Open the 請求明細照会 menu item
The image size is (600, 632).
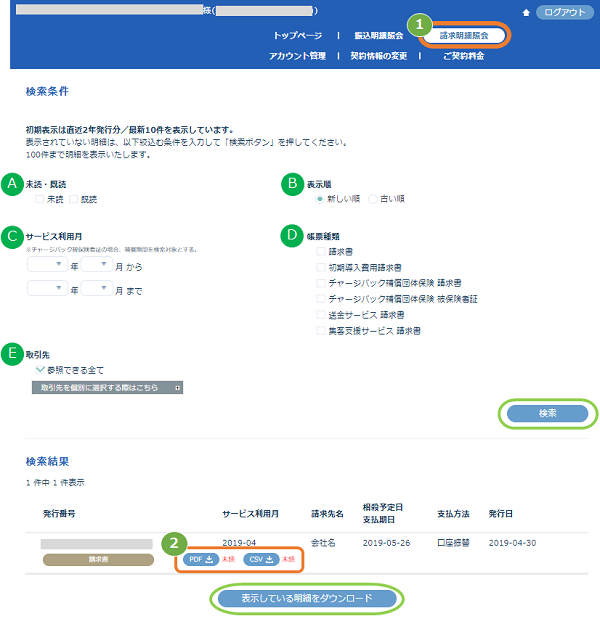[x=464, y=35]
